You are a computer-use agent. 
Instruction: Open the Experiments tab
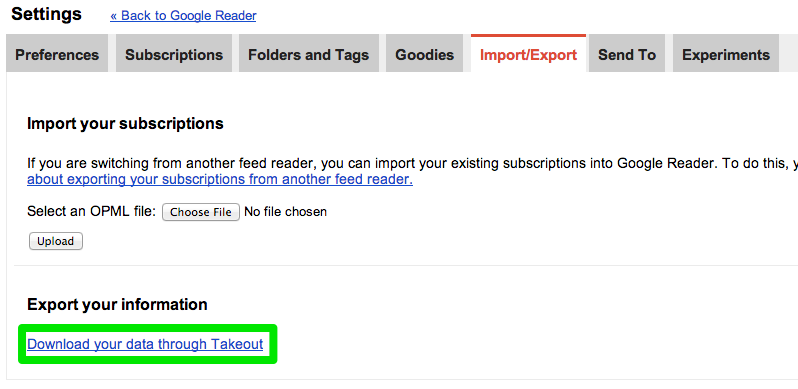coord(726,54)
